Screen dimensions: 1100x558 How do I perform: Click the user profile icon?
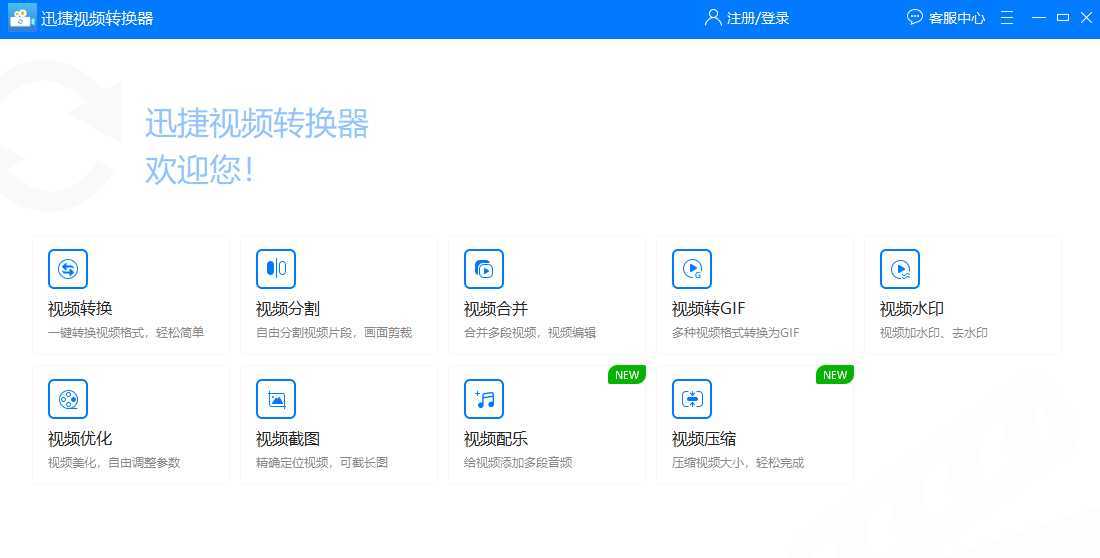pos(713,18)
